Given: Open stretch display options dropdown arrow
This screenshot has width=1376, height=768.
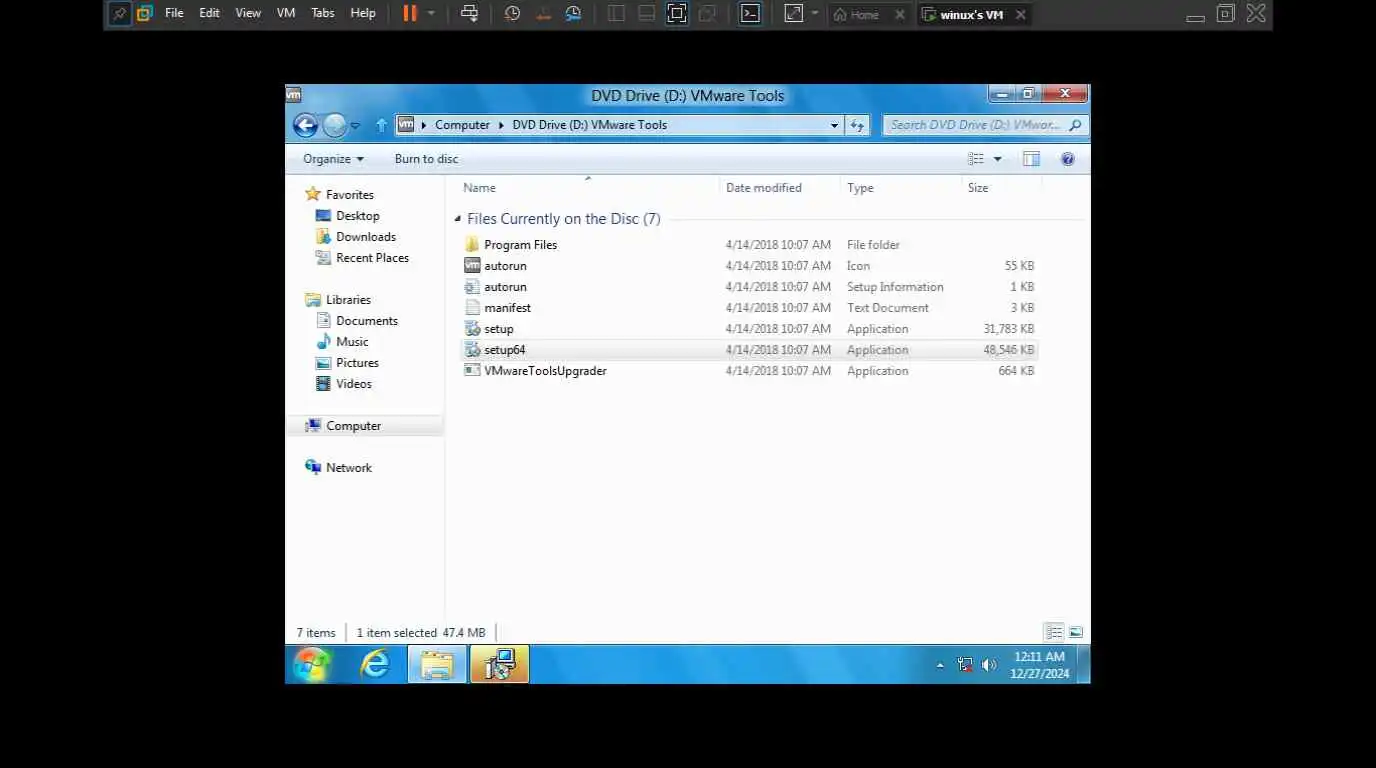Looking at the screenshot, I should 814,14.
